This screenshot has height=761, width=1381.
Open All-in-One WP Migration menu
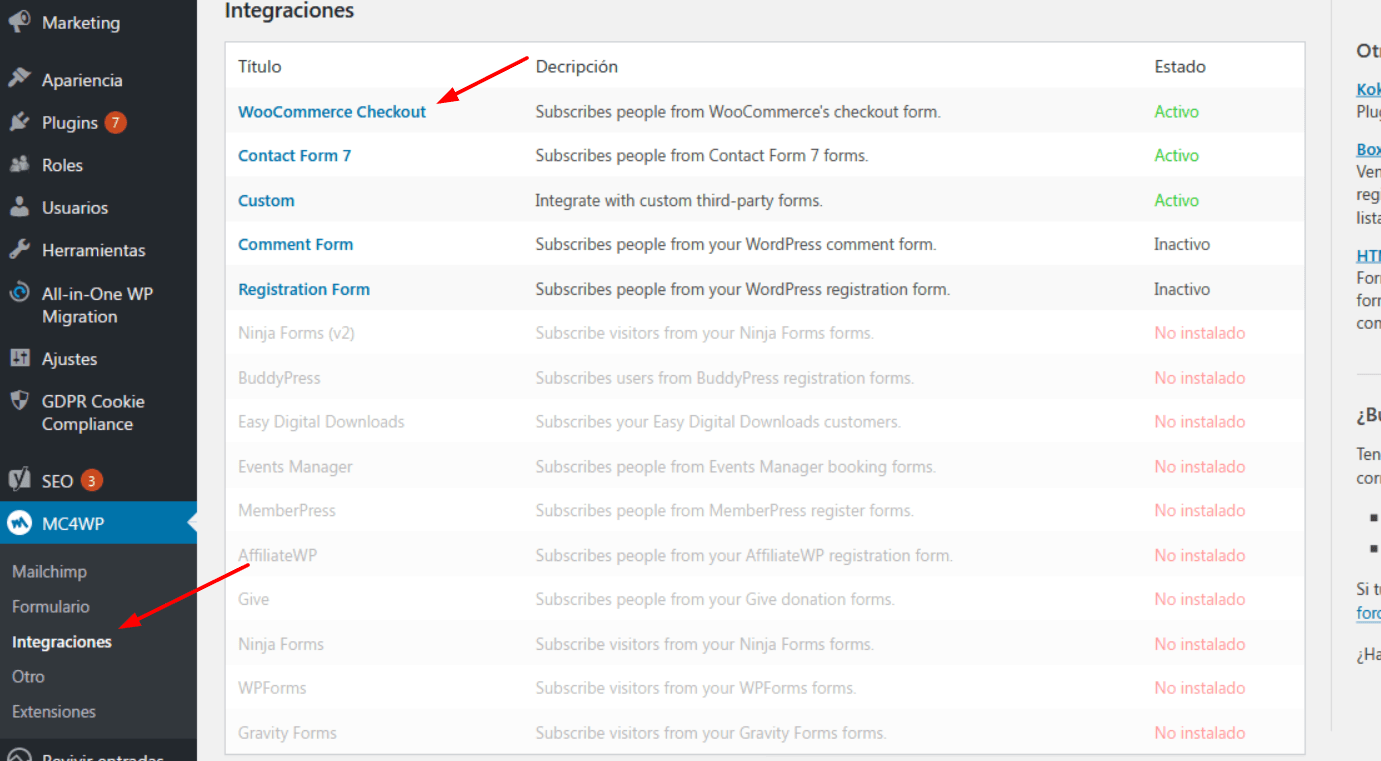click(x=98, y=305)
